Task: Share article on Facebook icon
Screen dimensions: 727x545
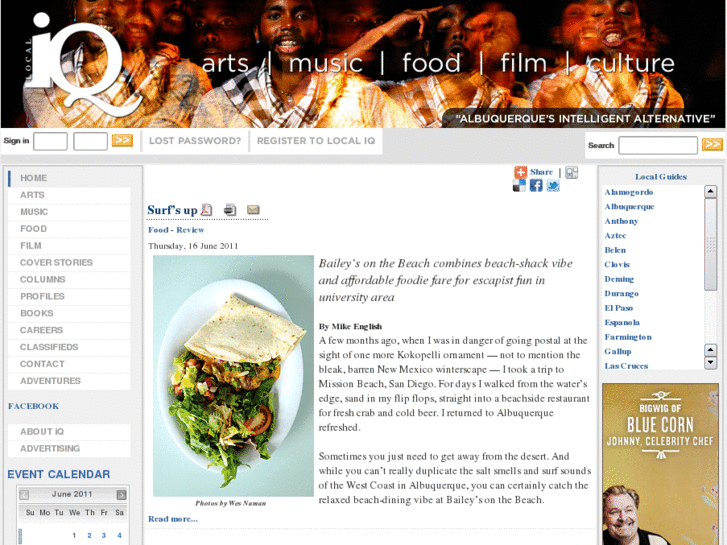Action: 536,186
